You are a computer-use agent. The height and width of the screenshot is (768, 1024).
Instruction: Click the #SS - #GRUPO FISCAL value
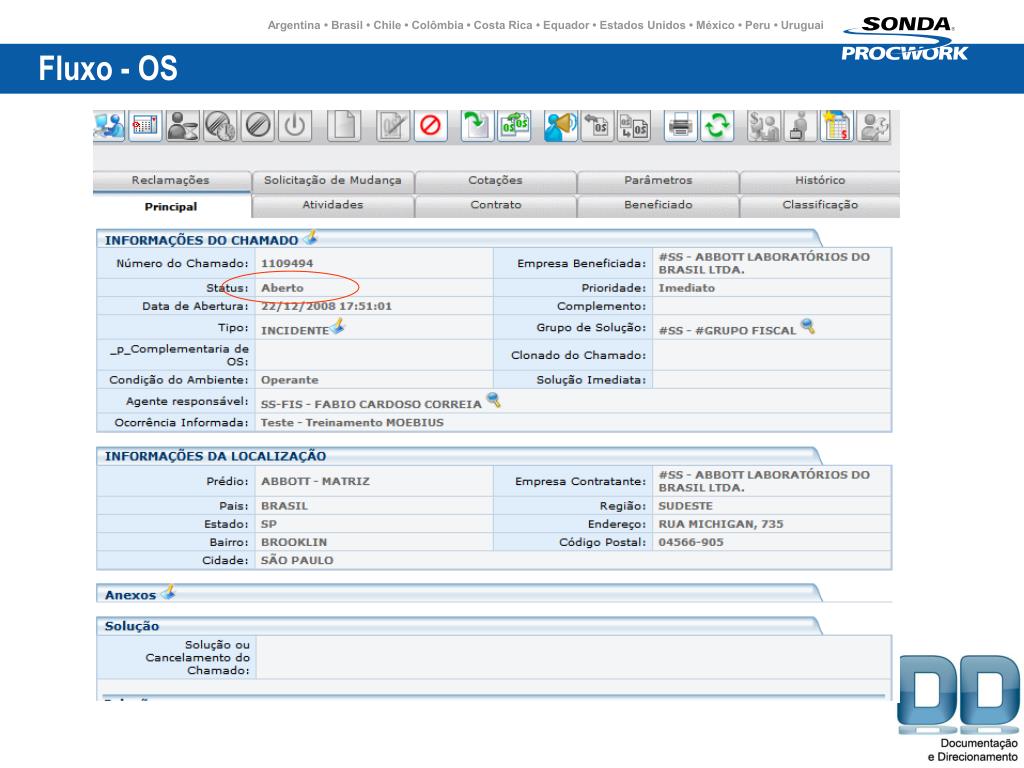click(x=727, y=331)
